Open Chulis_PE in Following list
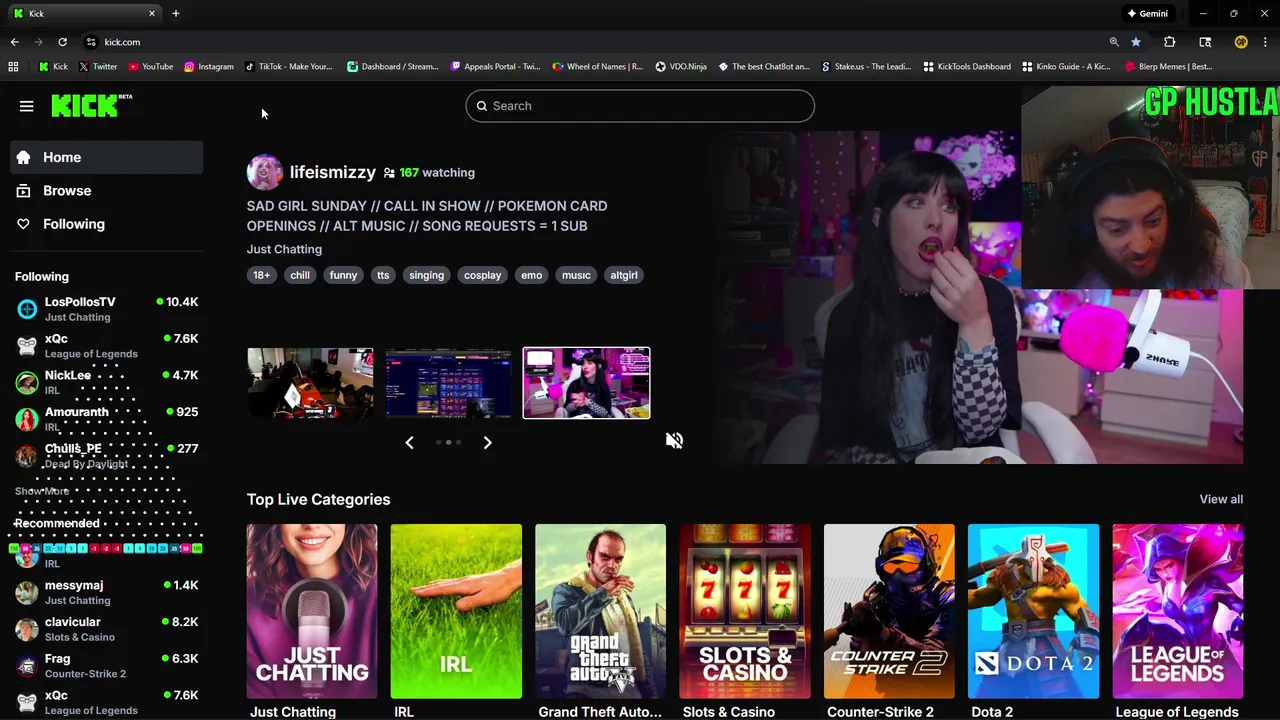 coord(107,456)
